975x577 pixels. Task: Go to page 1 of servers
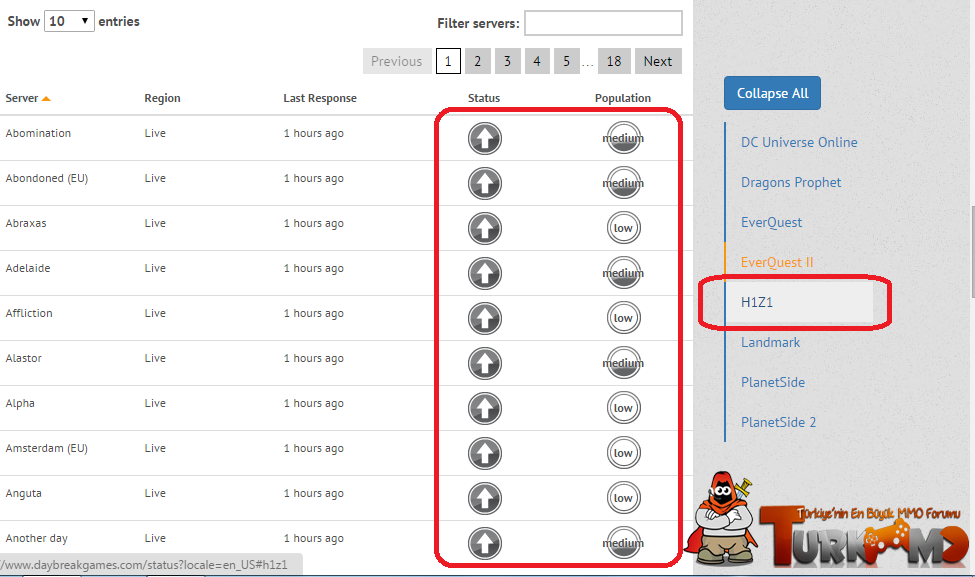coord(448,61)
